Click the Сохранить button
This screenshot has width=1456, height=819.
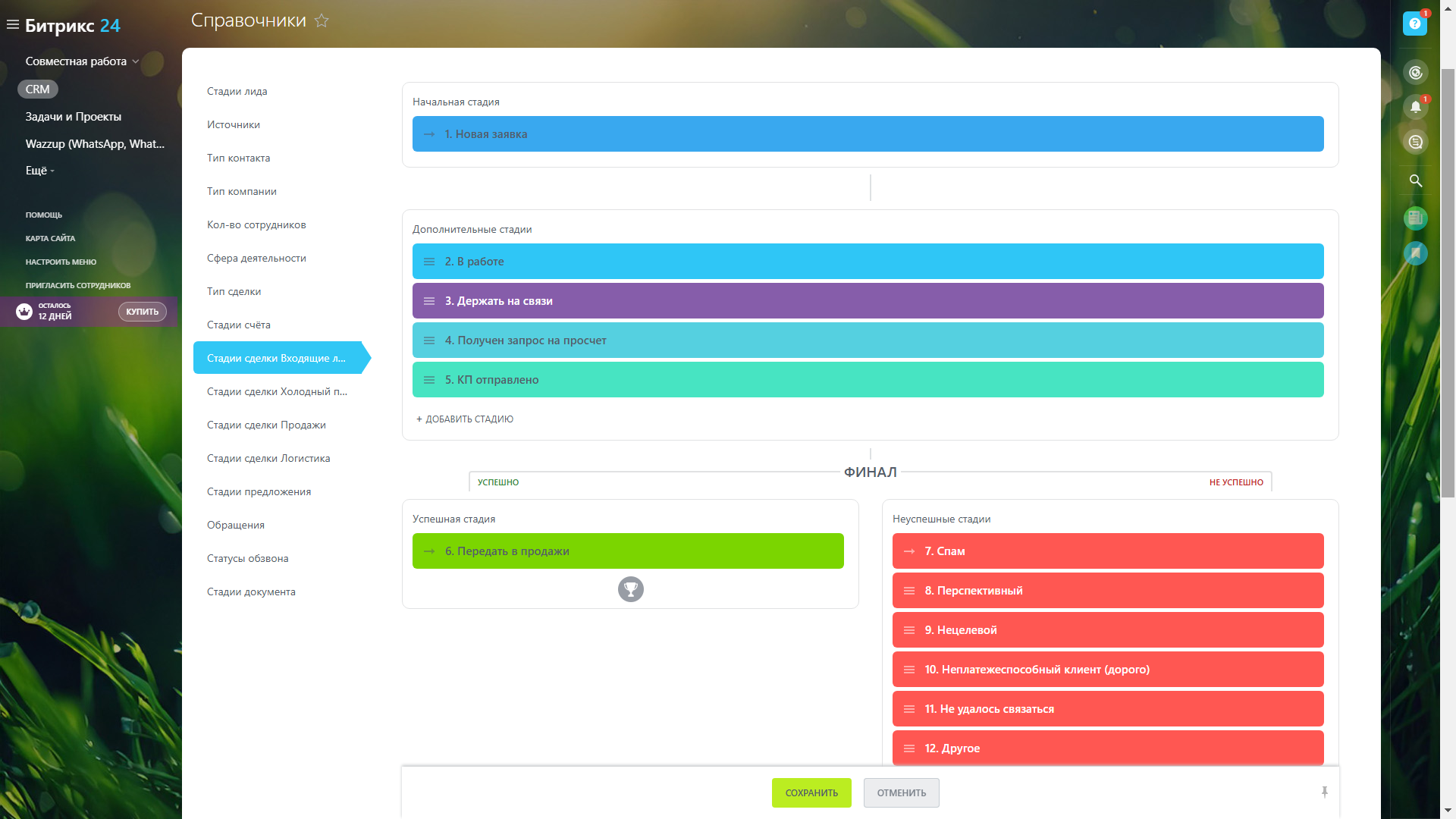tap(811, 792)
